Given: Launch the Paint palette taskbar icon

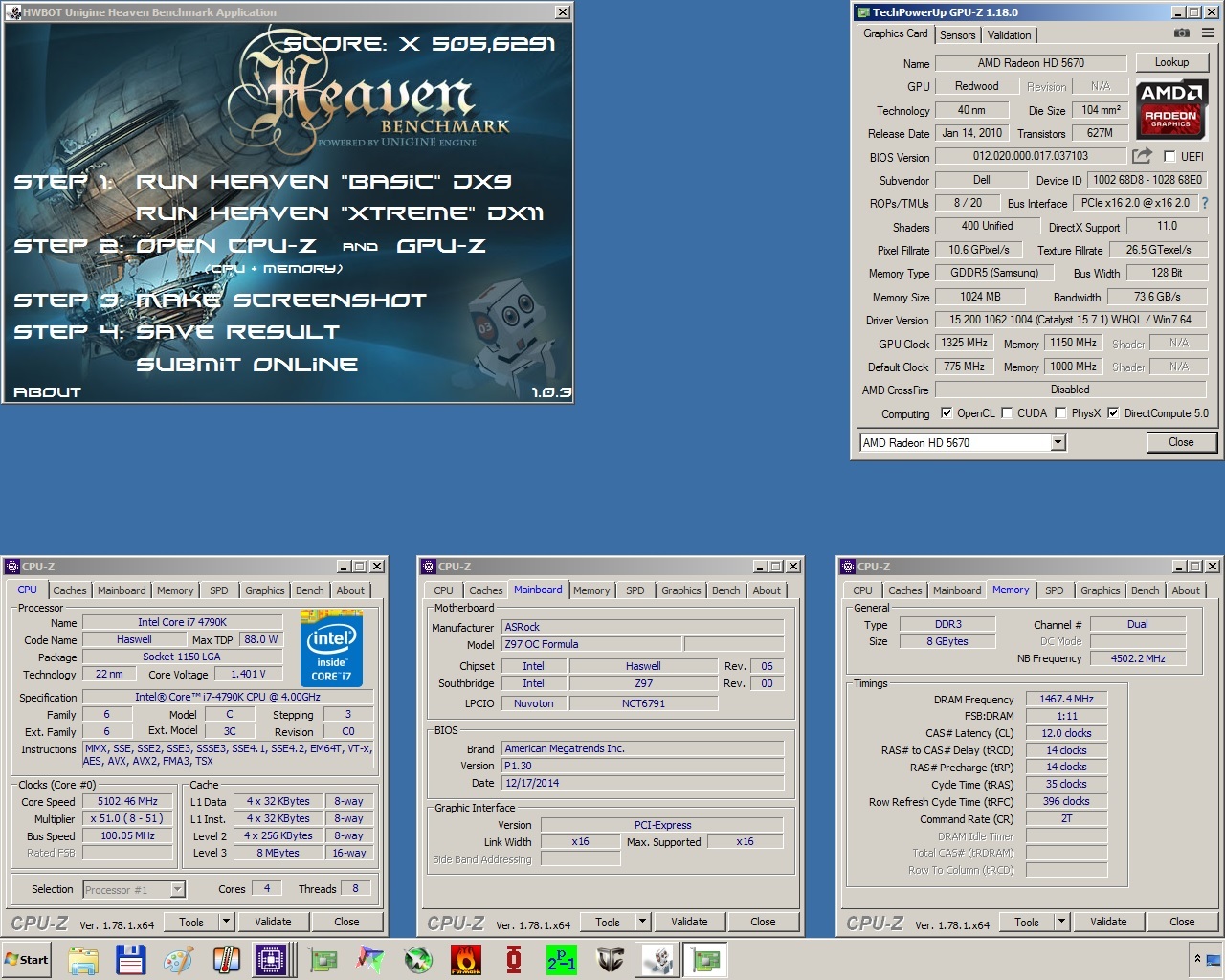Looking at the screenshot, I should click(x=179, y=960).
